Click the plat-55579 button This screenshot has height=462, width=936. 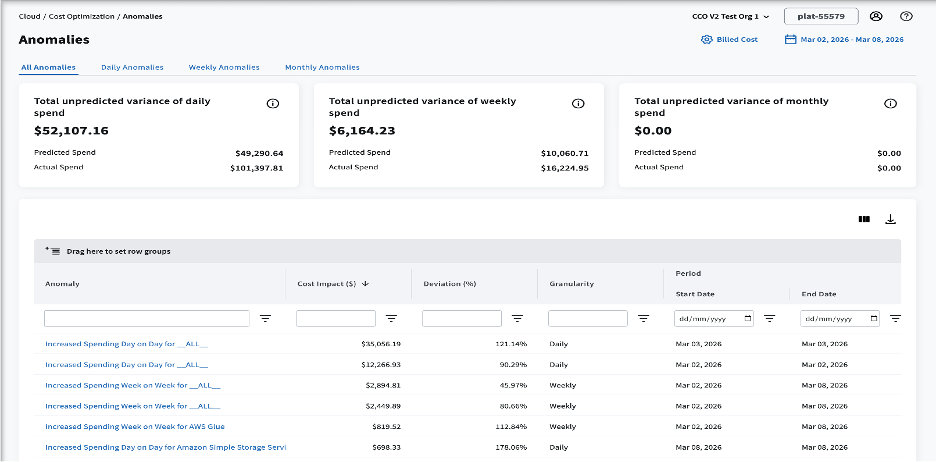pos(821,16)
